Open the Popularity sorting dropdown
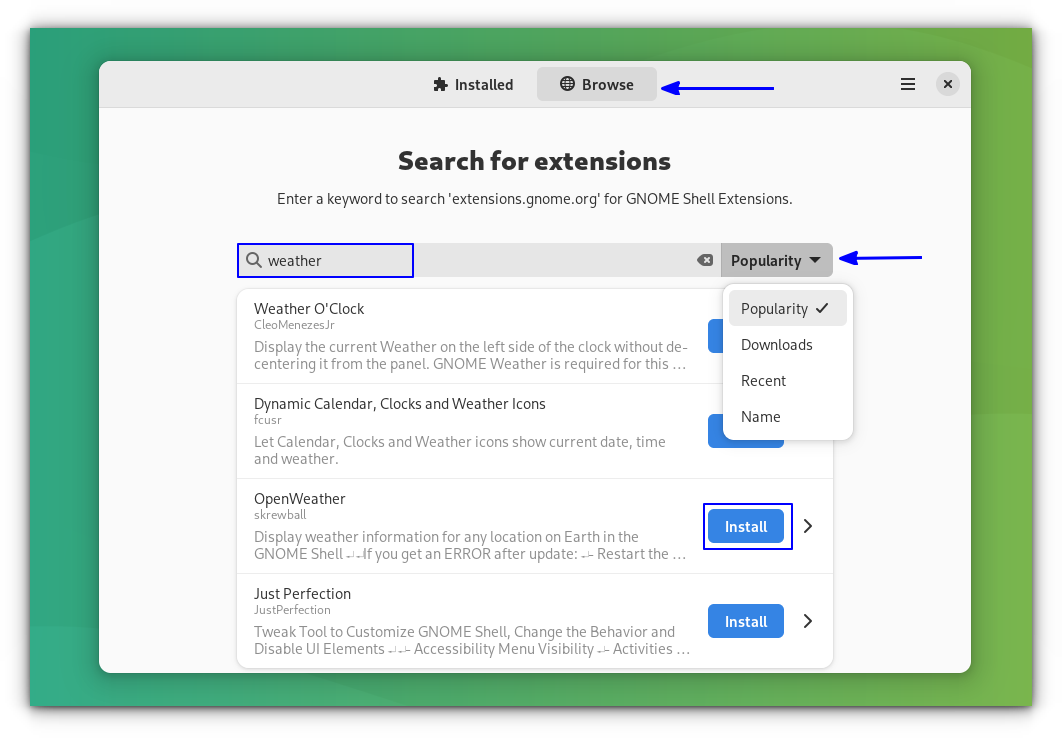 [777, 260]
